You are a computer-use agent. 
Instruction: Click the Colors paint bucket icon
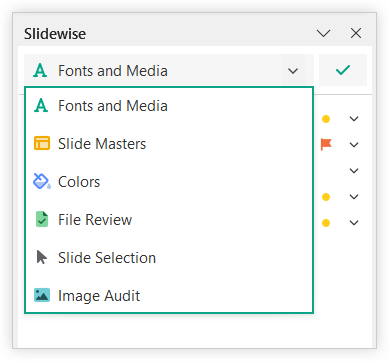click(x=42, y=181)
